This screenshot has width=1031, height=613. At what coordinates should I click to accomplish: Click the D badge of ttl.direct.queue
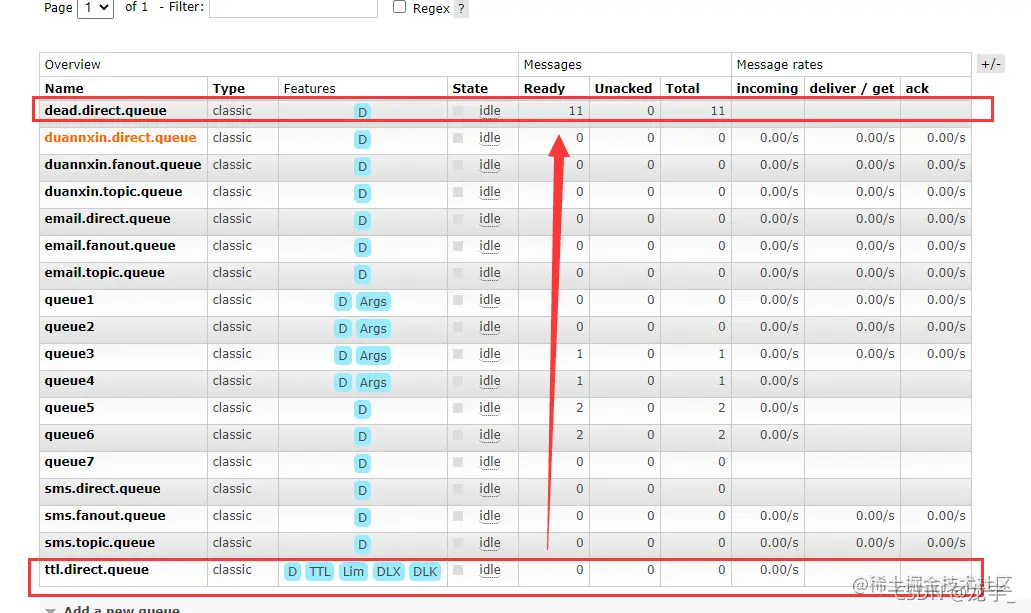pyautogui.click(x=293, y=571)
